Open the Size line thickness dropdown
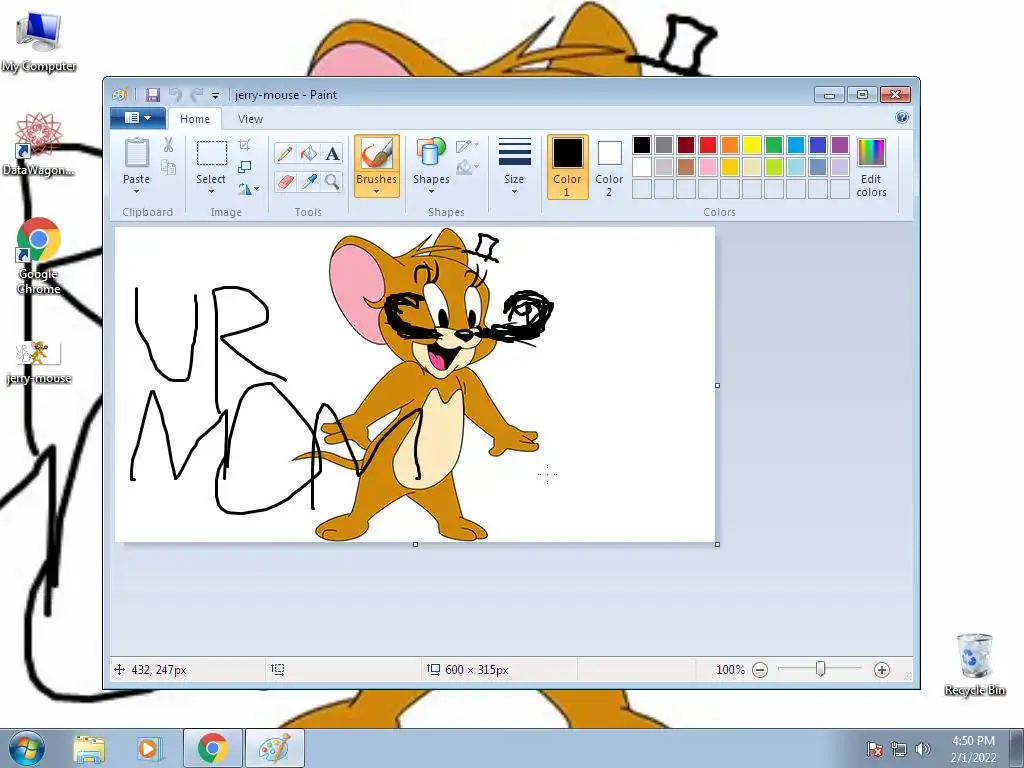Image resolution: width=1024 pixels, height=768 pixels. coord(514,167)
